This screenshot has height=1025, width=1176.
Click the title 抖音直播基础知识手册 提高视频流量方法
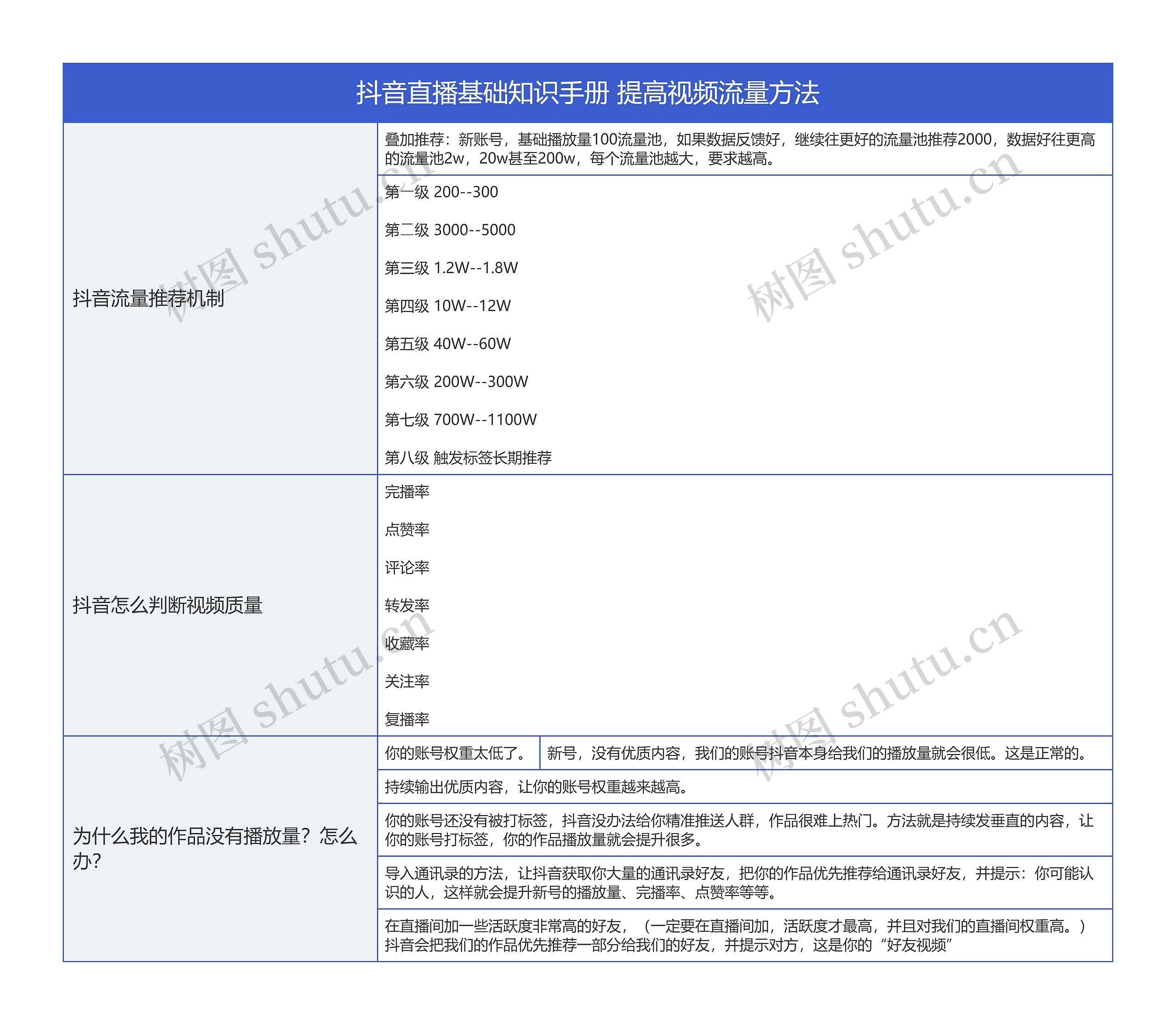[x=588, y=93]
